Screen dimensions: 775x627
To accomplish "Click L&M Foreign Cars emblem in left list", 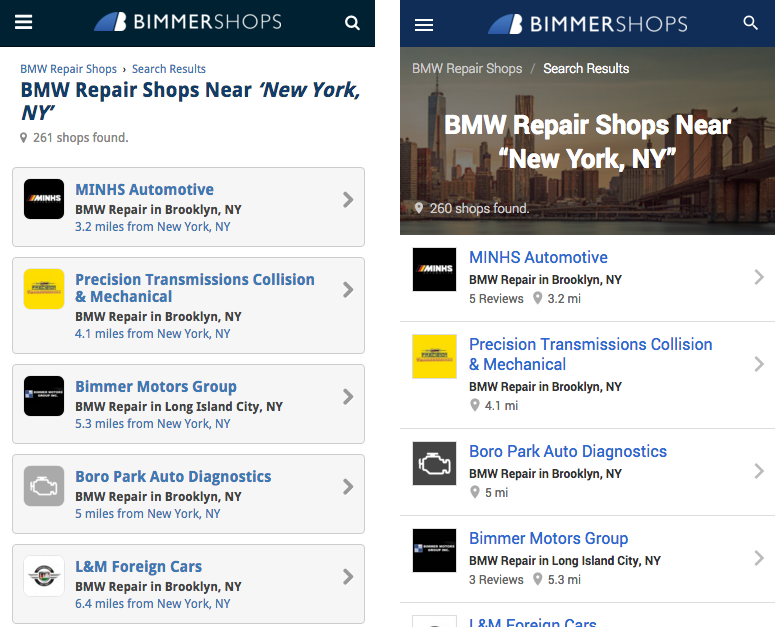I will [x=44, y=576].
